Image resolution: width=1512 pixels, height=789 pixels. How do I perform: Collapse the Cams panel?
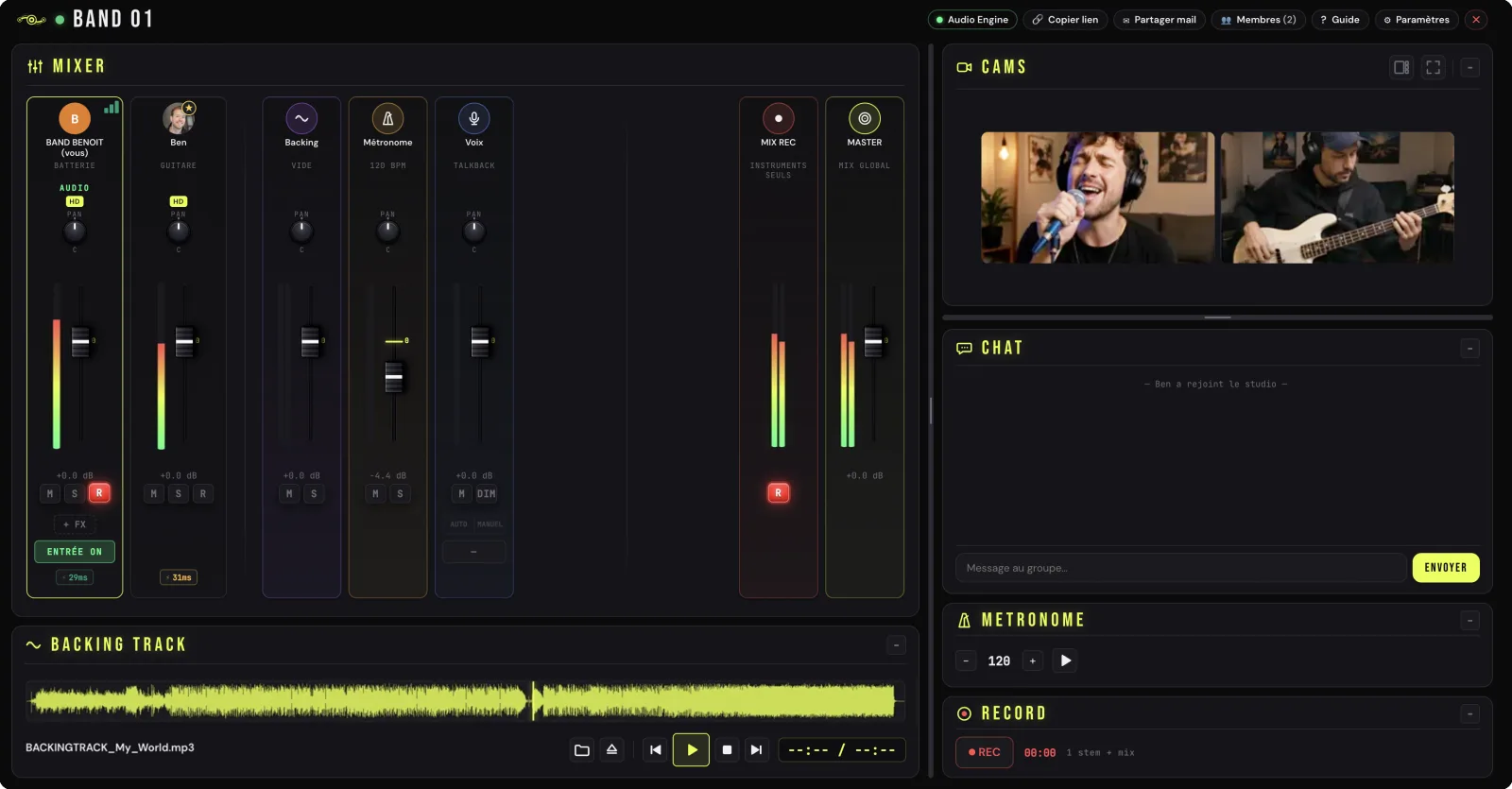pos(1469,67)
